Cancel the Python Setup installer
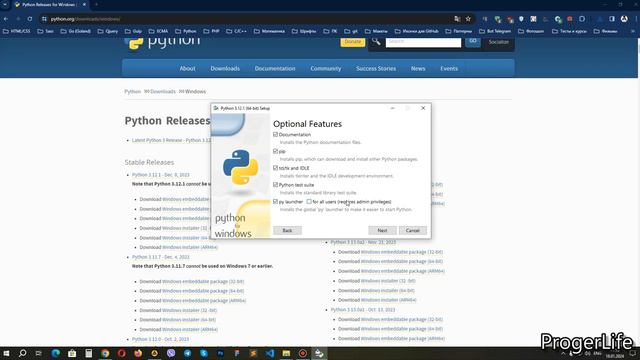Image resolution: width=640 pixels, height=360 pixels. tap(413, 231)
